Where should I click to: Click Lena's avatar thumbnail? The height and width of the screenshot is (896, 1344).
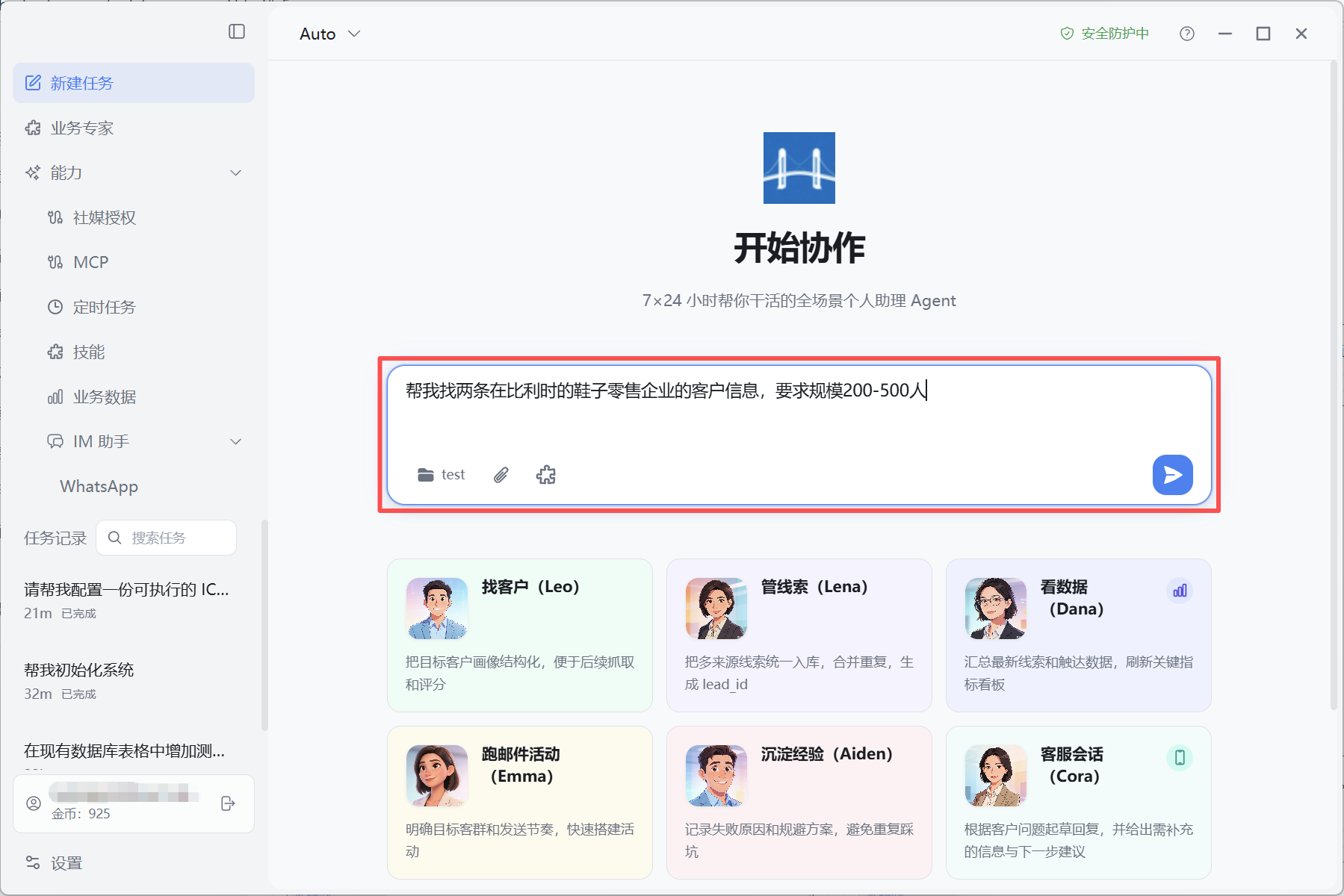coord(716,609)
